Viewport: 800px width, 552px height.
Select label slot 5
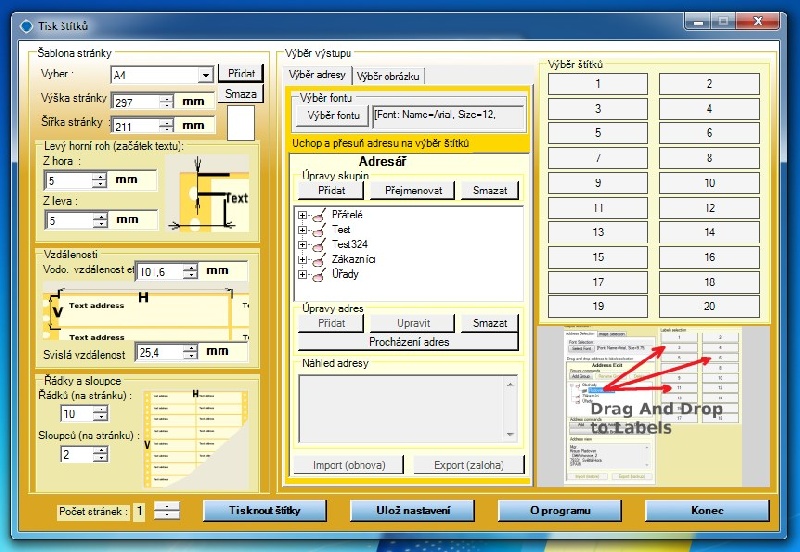coord(598,133)
